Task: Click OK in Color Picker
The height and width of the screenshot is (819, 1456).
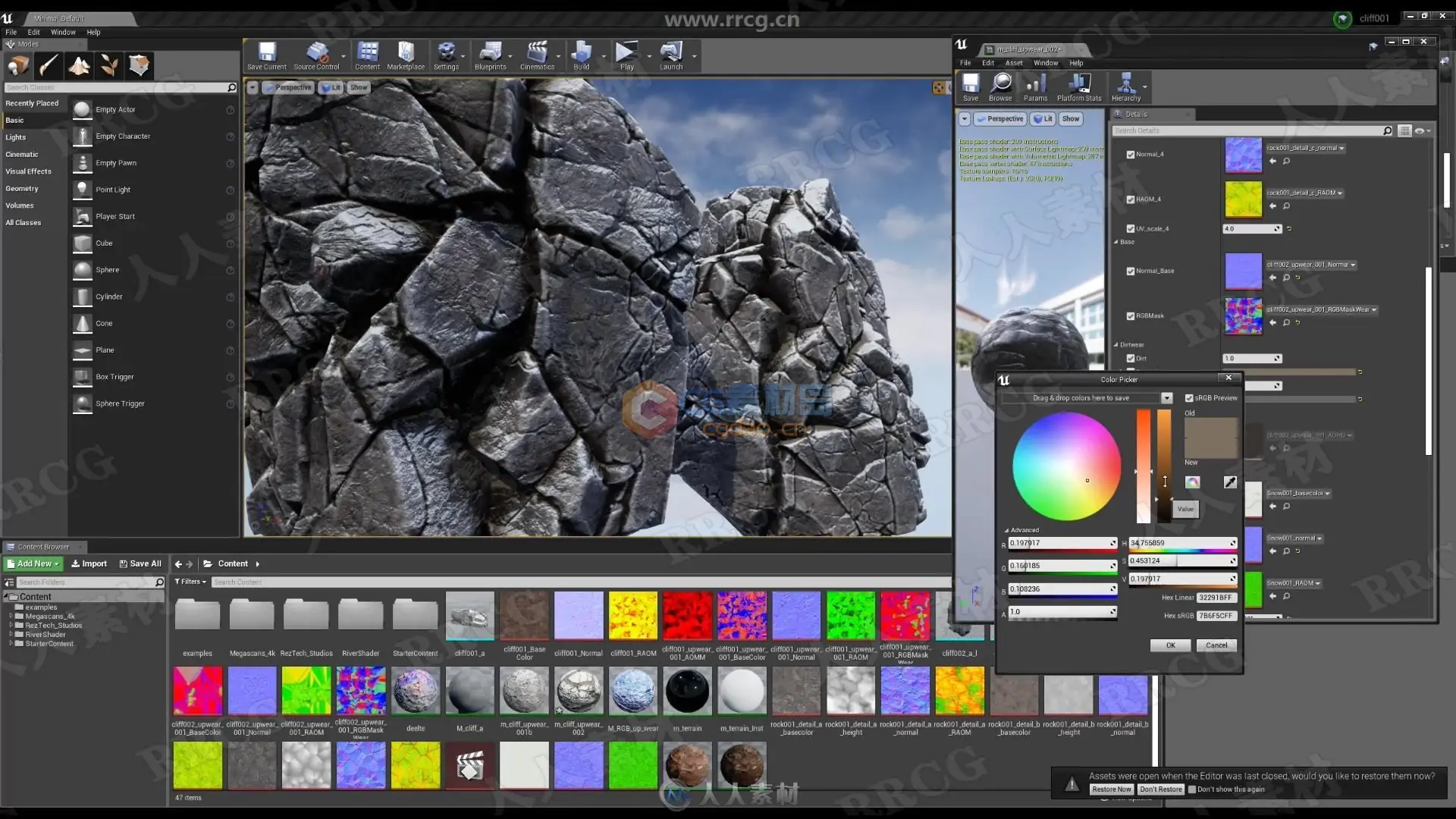Action: point(1170,645)
